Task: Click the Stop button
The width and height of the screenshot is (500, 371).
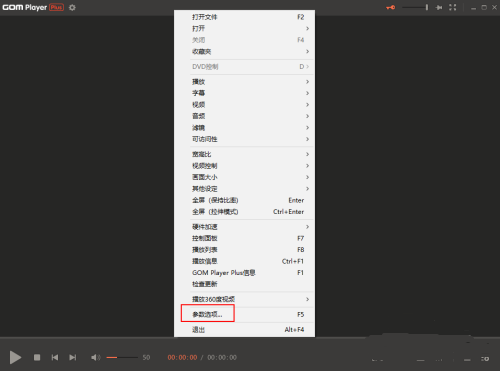Action: [37, 357]
